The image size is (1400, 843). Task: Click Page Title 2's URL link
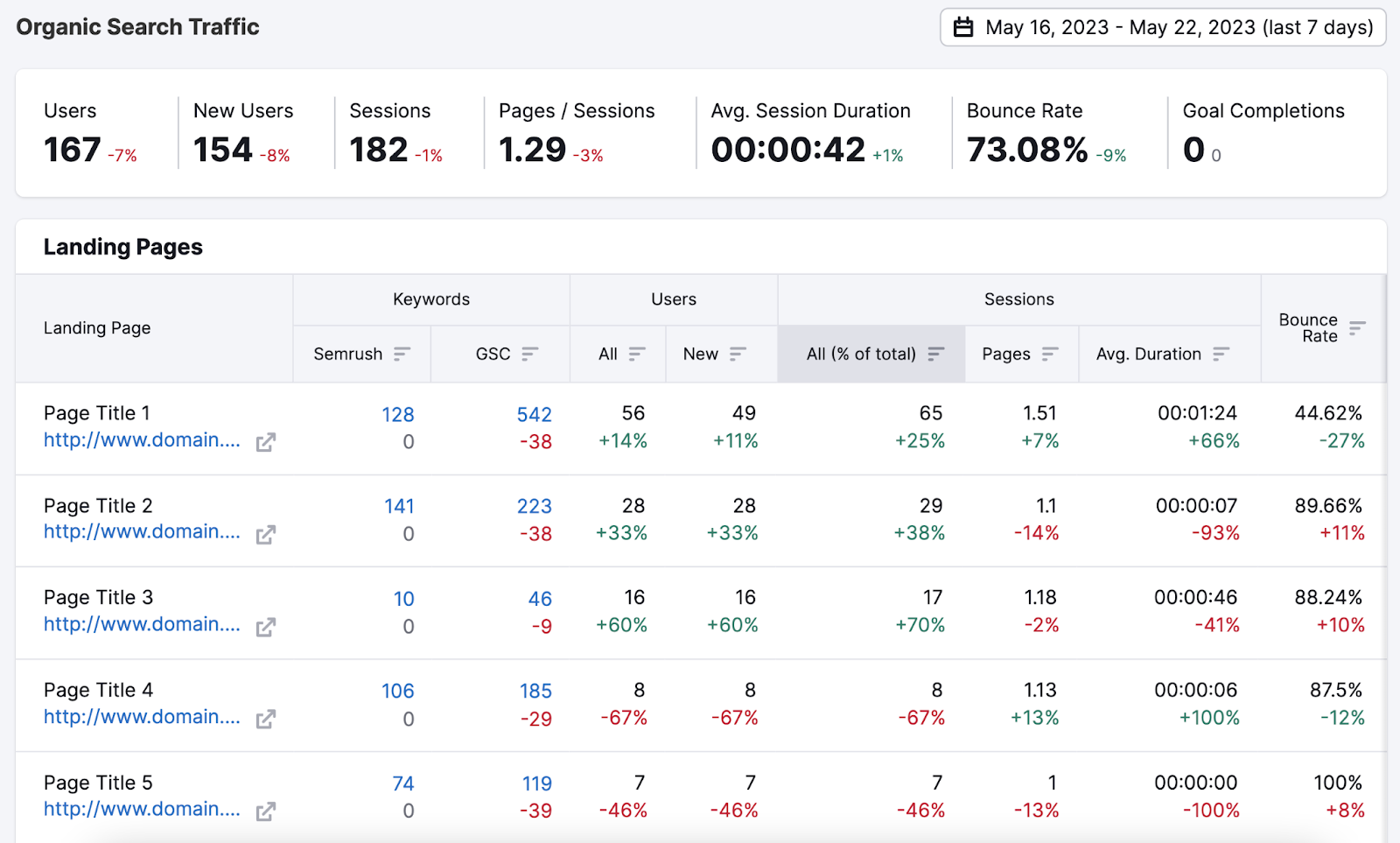[141, 531]
